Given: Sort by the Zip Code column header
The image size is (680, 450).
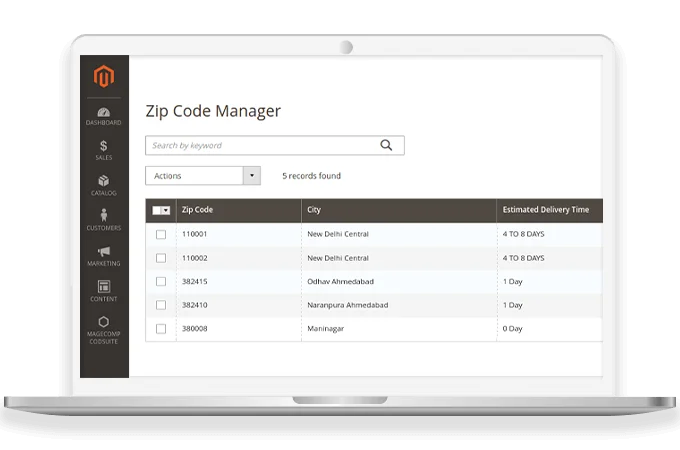Looking at the screenshot, I should [x=197, y=210].
